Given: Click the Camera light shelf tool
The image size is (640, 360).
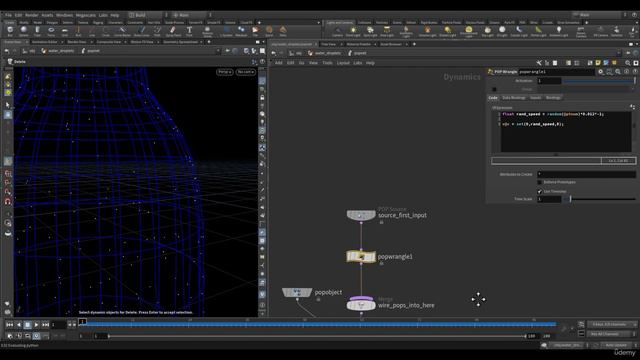Looking at the screenshot, I should coord(338,31).
